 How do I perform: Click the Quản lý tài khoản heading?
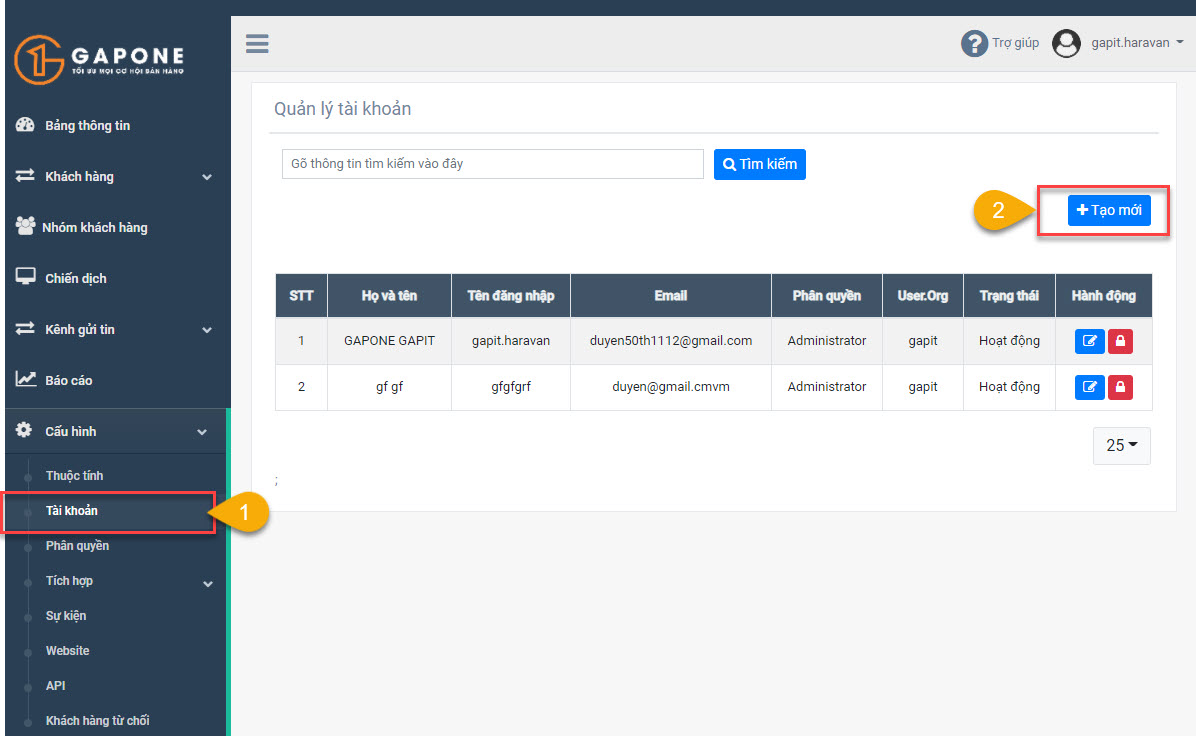coord(342,109)
